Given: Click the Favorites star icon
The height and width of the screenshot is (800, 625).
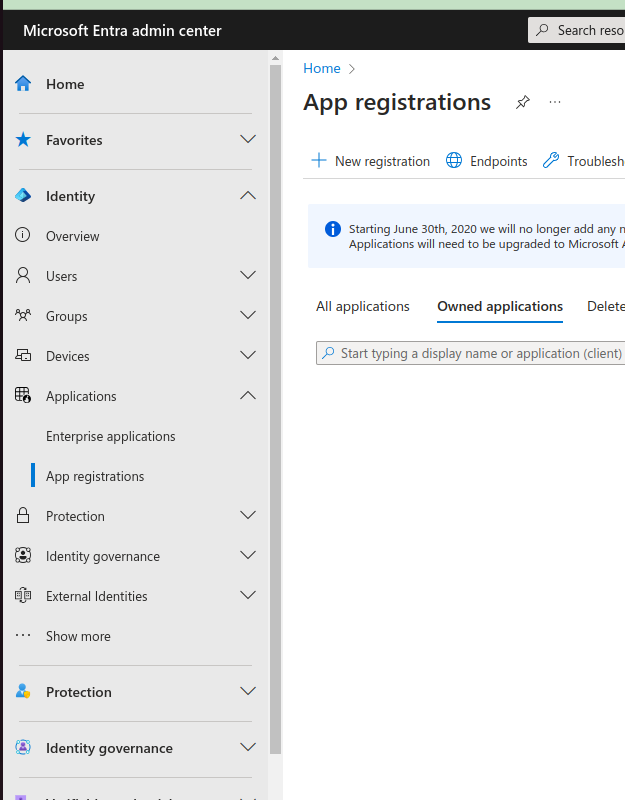Looking at the screenshot, I should [23, 139].
